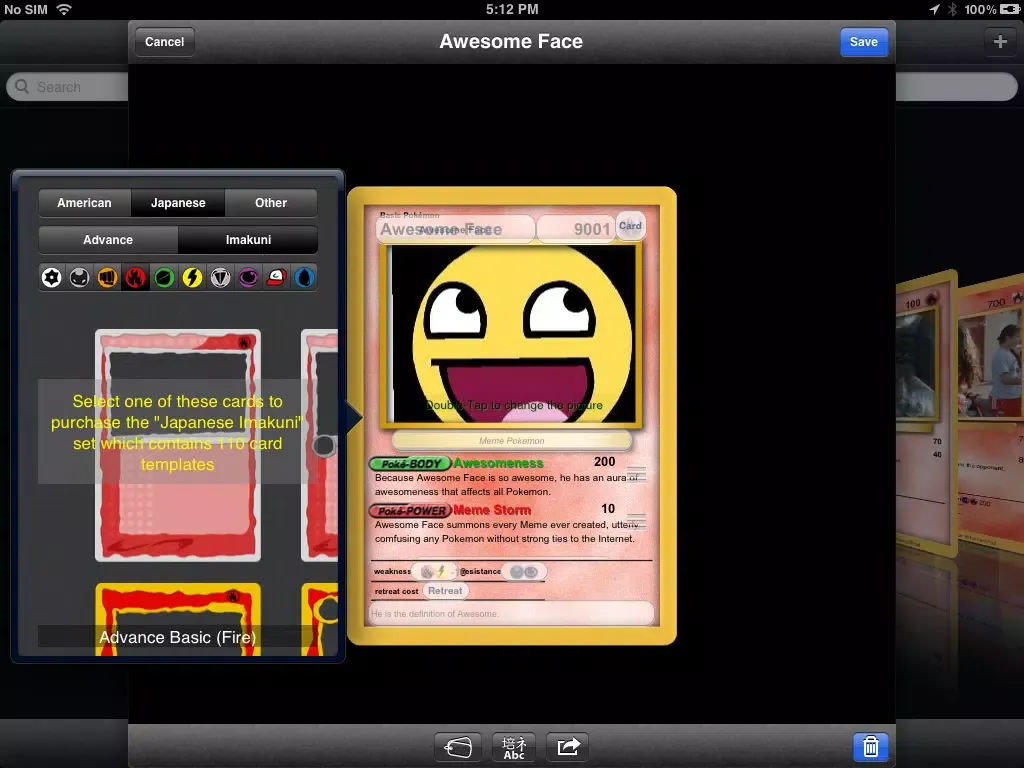Edit the 10 damage value

[608, 509]
